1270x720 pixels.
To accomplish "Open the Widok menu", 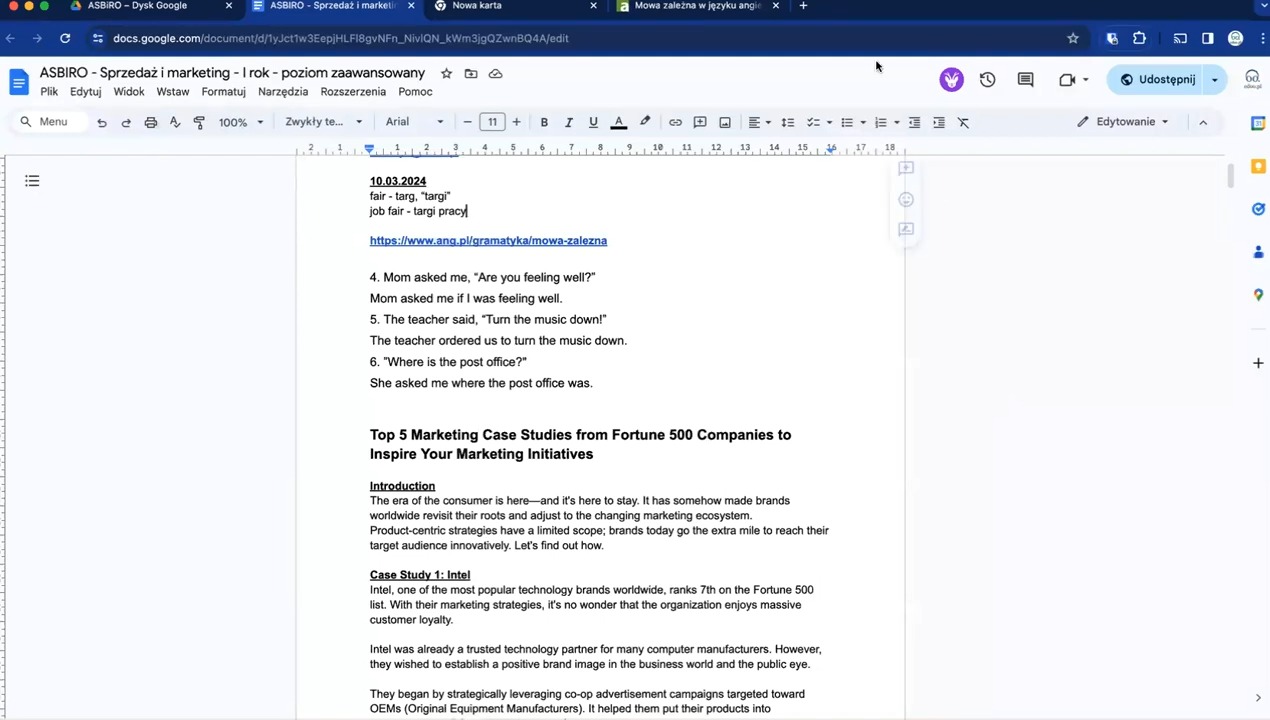I will point(129,92).
